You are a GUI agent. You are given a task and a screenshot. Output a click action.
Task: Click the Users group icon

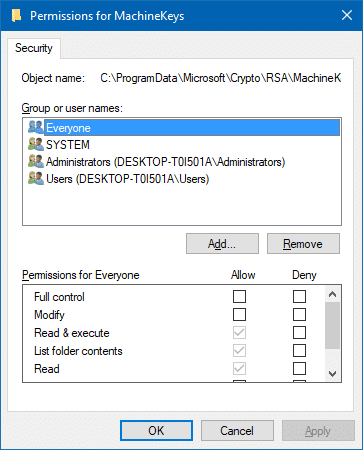coord(36,178)
